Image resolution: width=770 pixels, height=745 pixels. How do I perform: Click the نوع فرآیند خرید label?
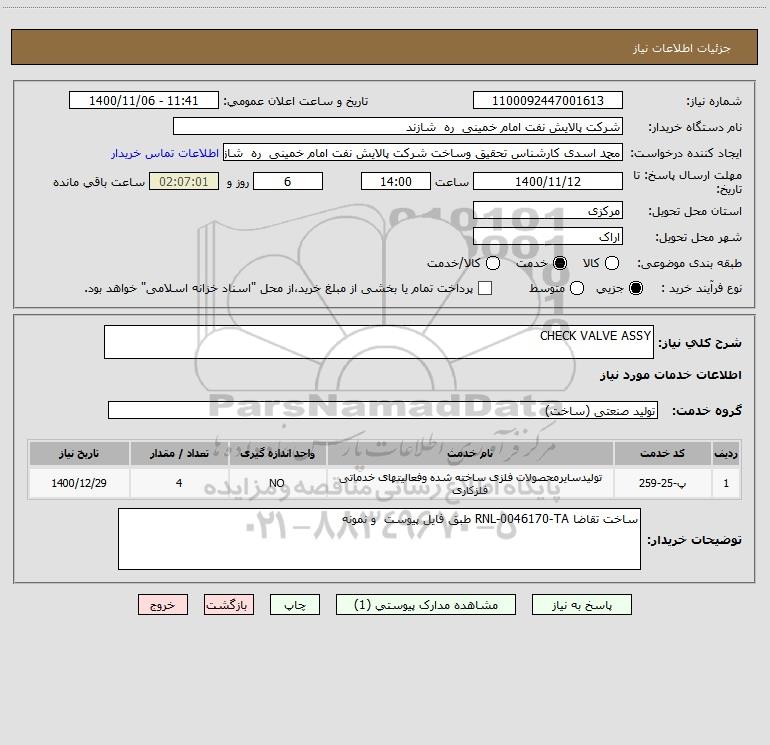click(x=702, y=288)
